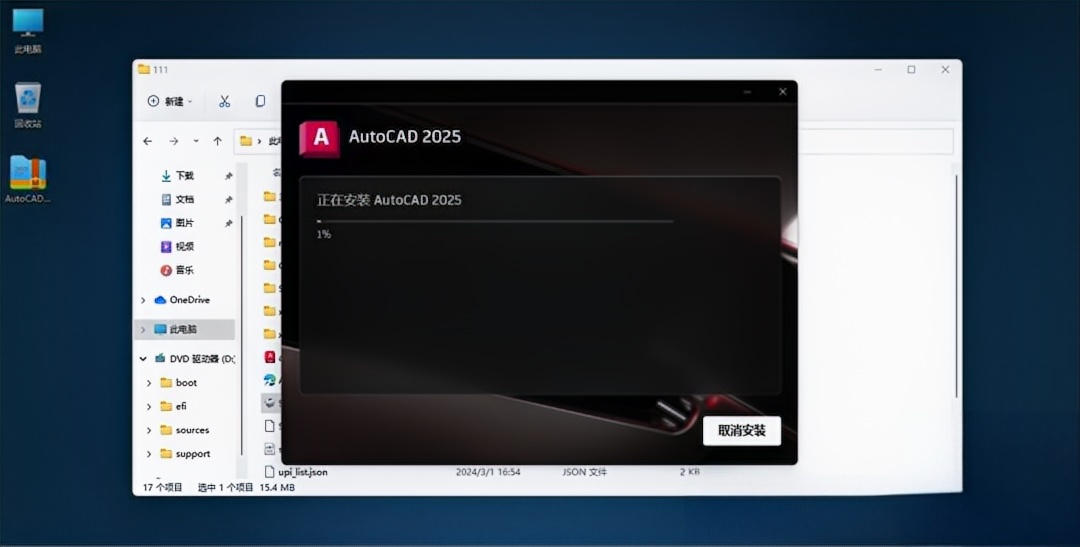This screenshot has height=547, width=1080.
Task: Click the Cut scissors icon in Explorer
Action: 225,101
